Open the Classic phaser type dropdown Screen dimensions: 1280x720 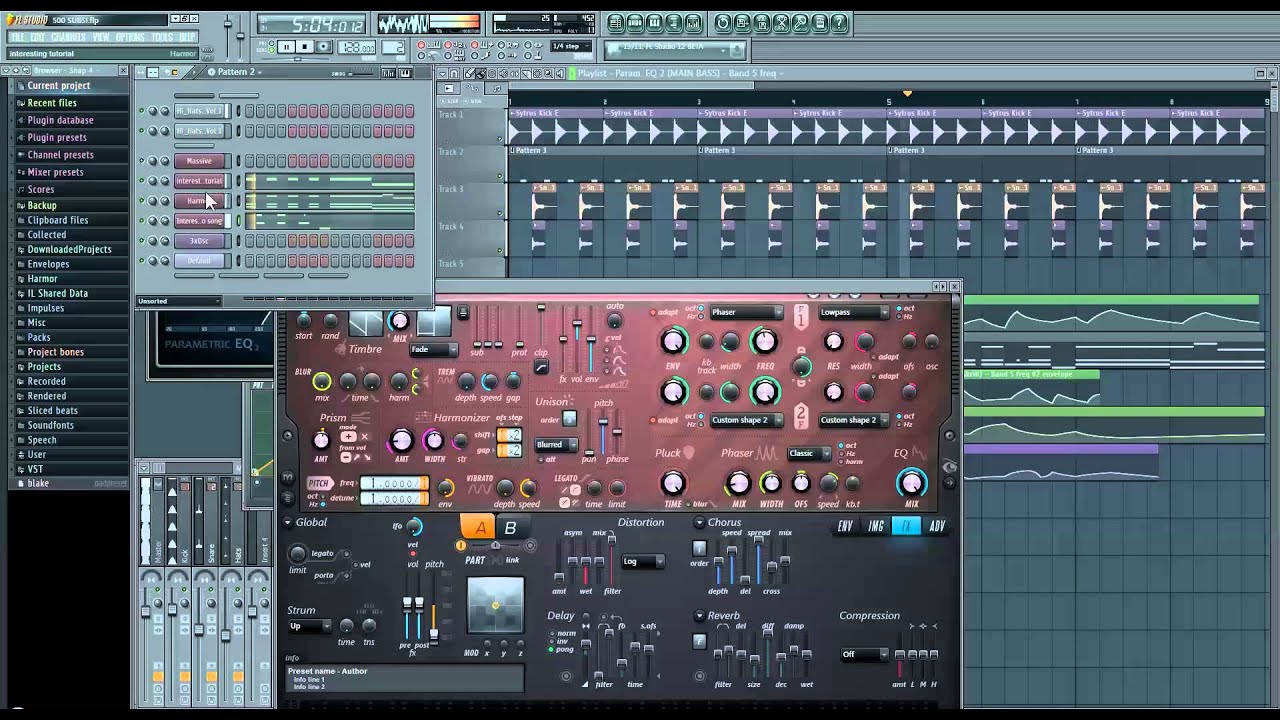pyautogui.click(x=809, y=453)
